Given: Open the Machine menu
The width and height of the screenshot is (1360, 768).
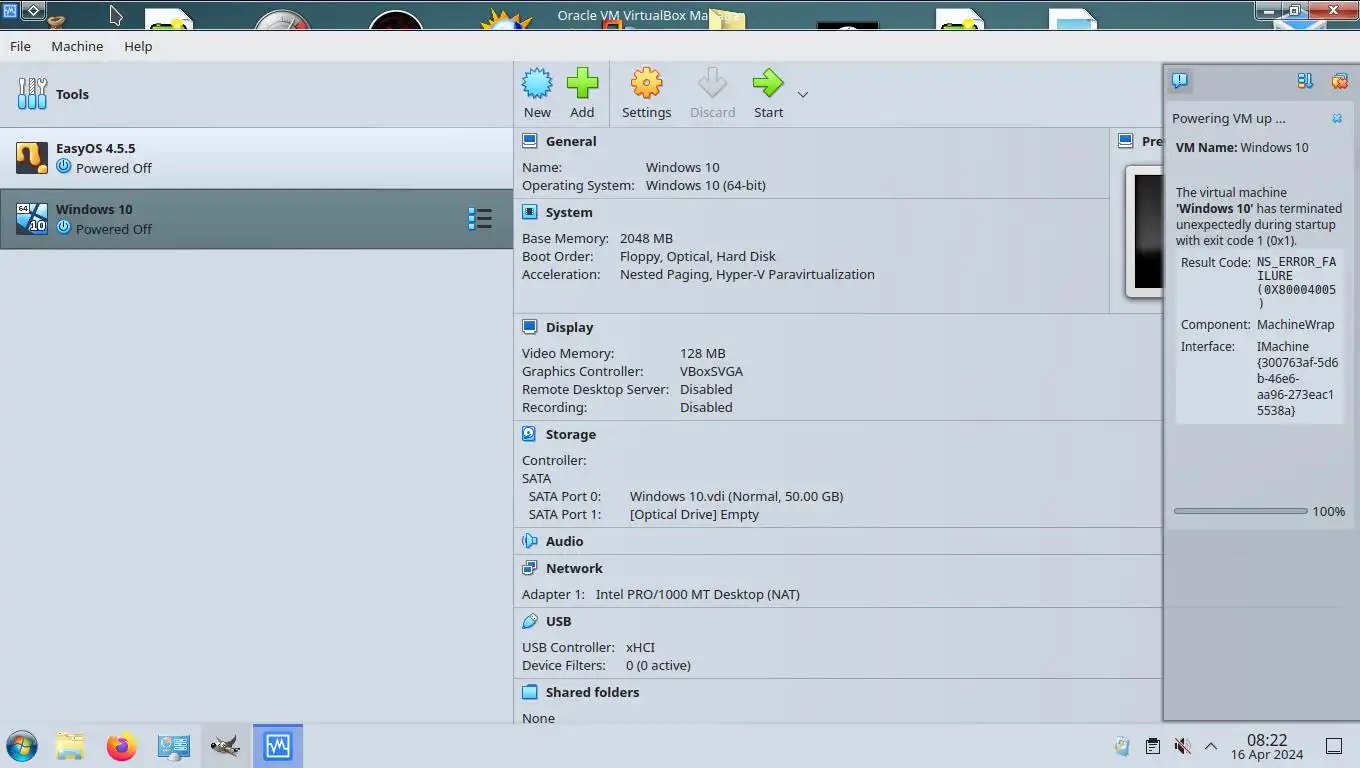Looking at the screenshot, I should (x=77, y=46).
